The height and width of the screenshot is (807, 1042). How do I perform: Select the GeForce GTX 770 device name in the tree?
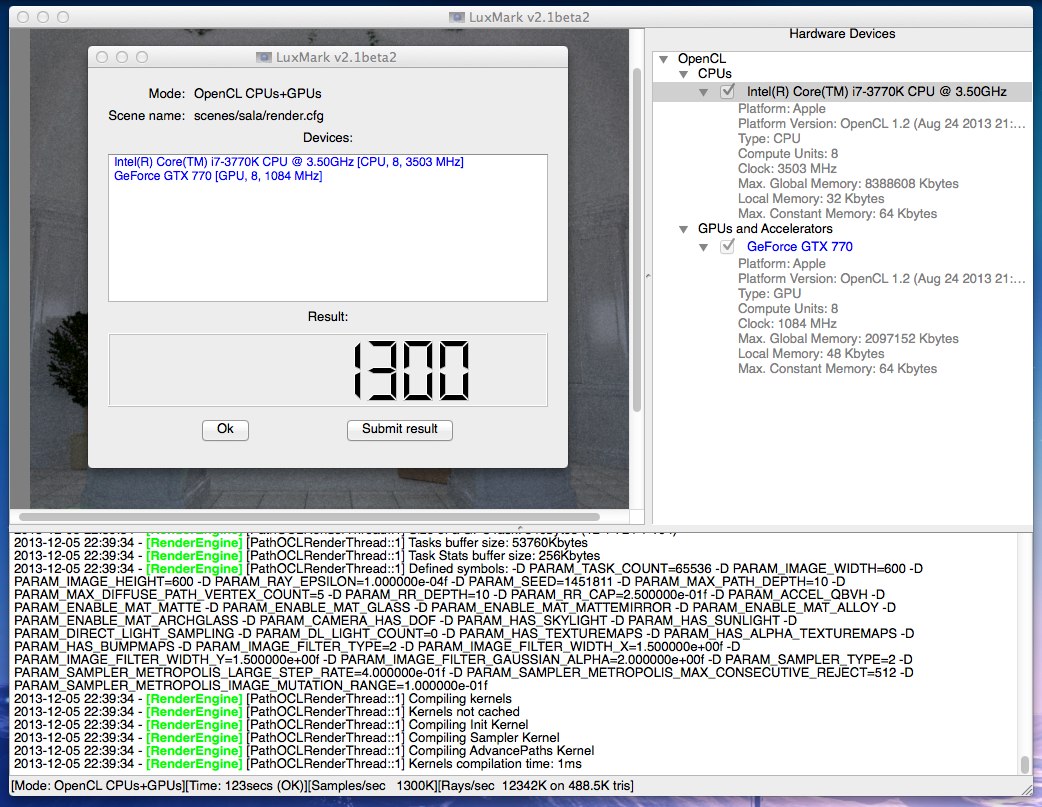click(799, 246)
